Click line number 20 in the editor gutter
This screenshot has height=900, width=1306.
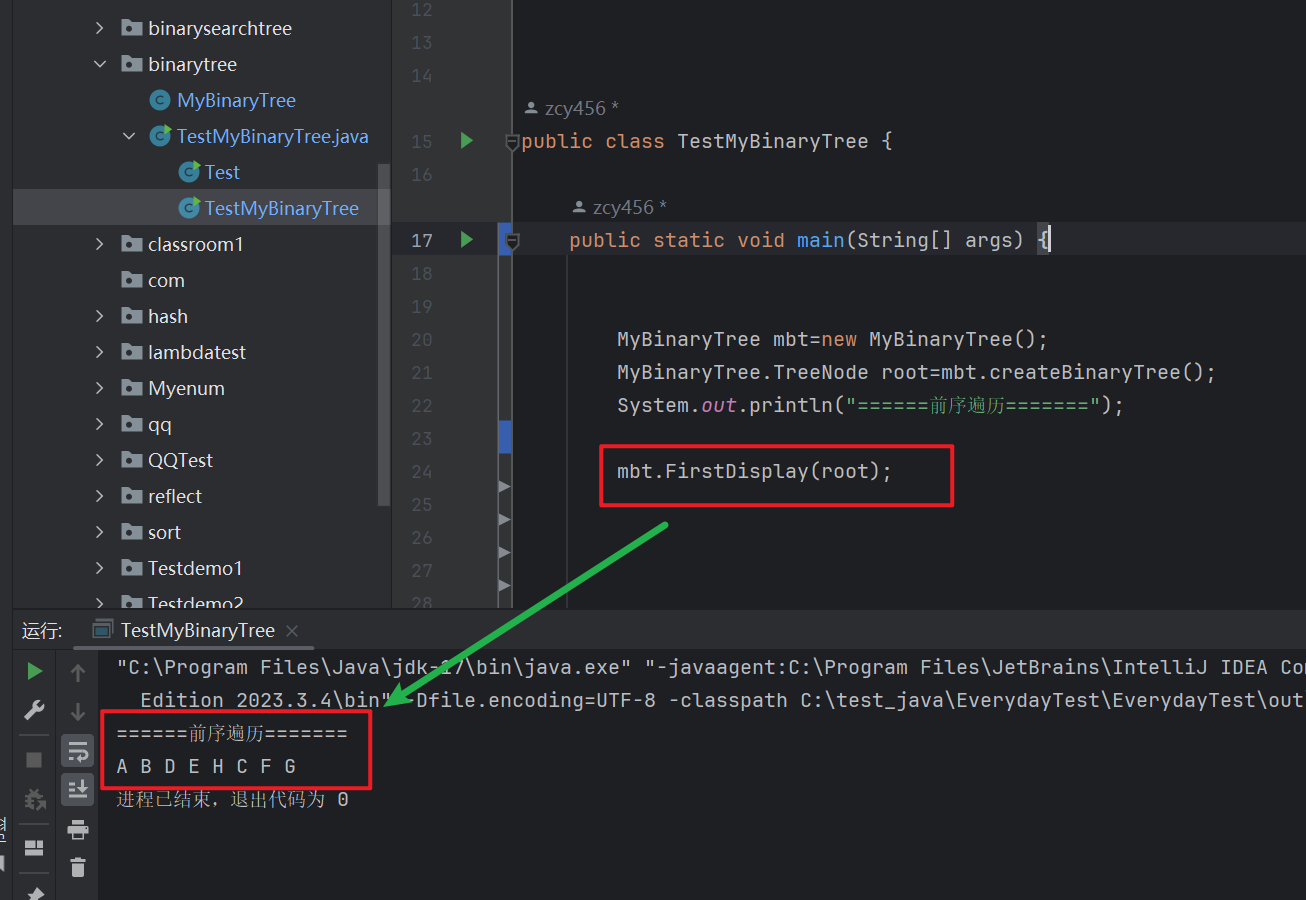422,339
